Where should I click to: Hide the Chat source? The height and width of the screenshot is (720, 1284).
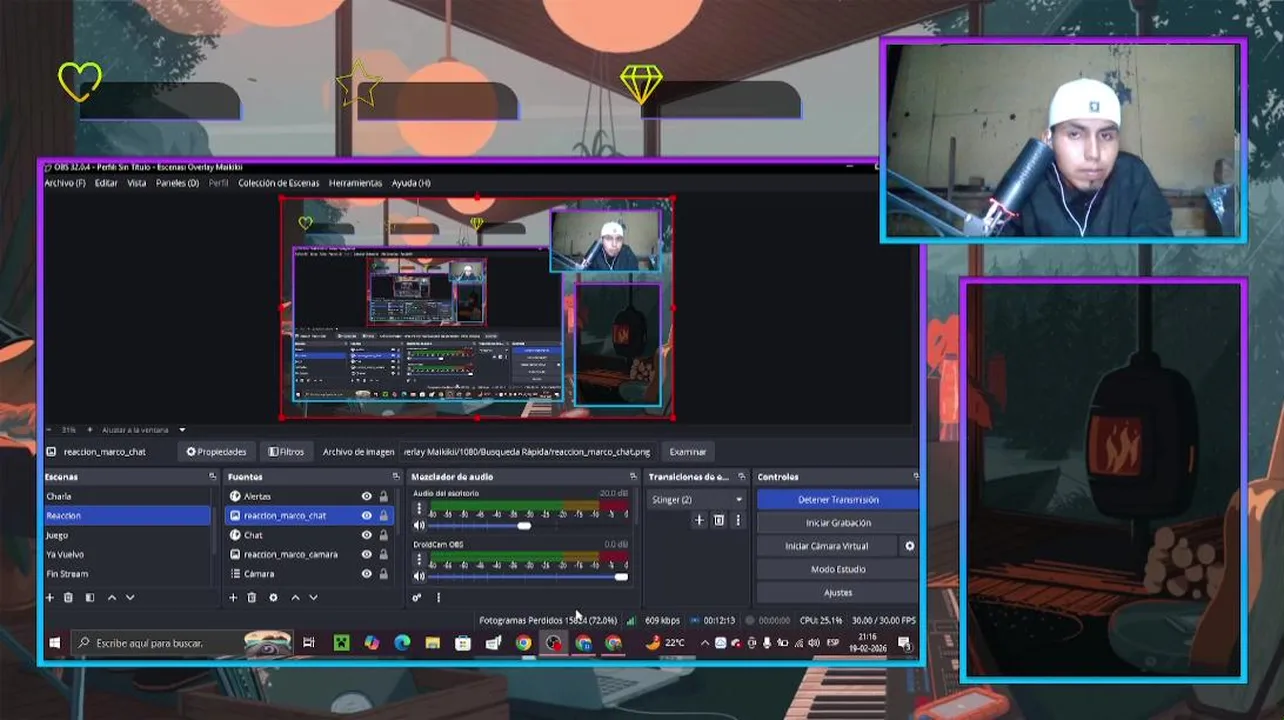366,535
